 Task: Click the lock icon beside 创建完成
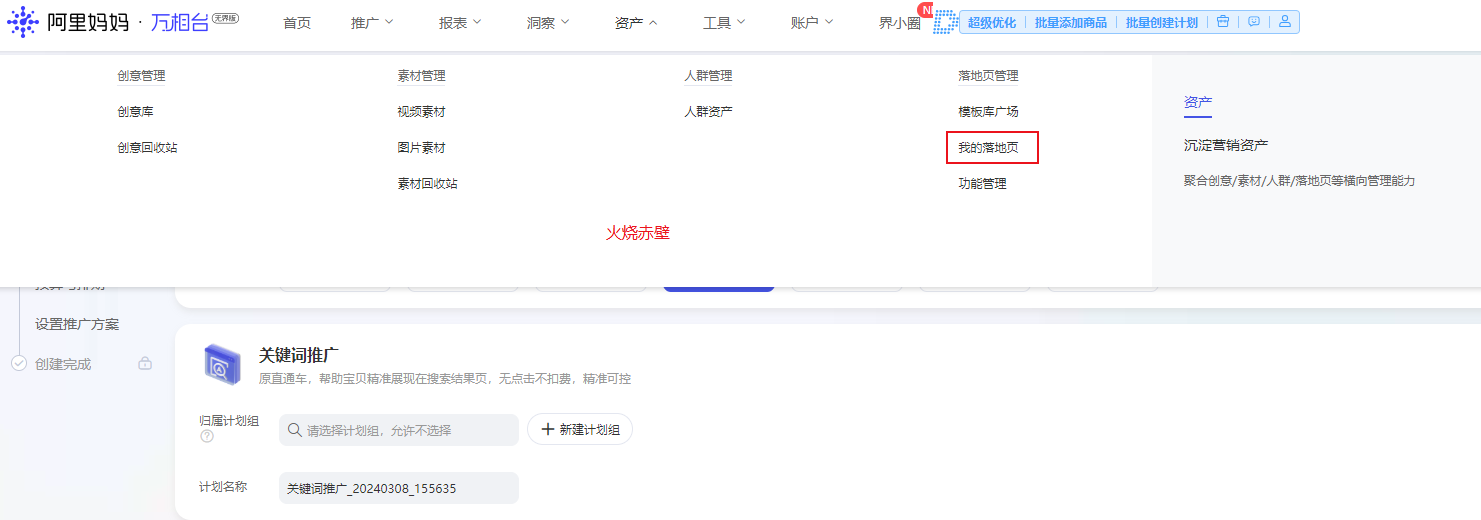pyautogui.click(x=145, y=364)
